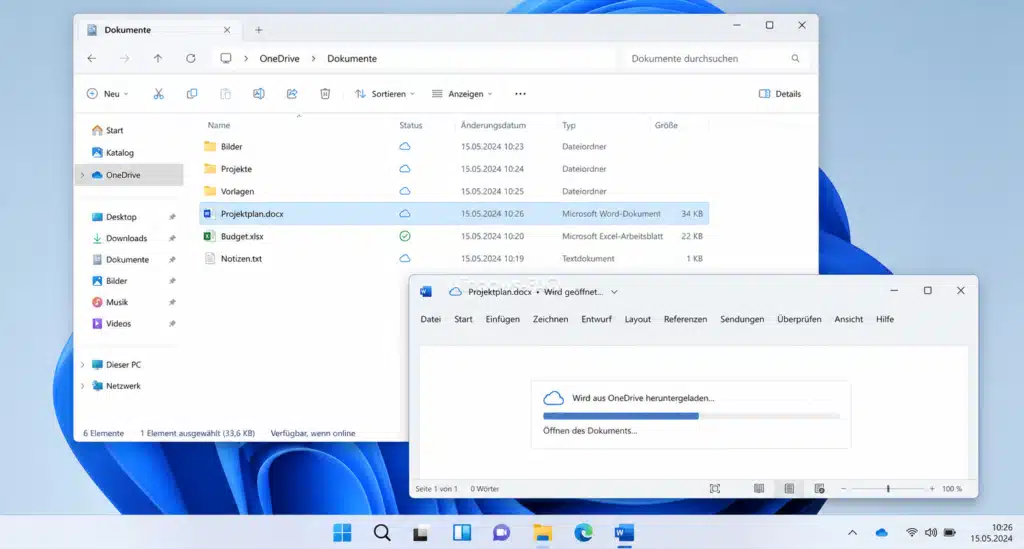Select Katalog in the navigation pane

pos(120,153)
